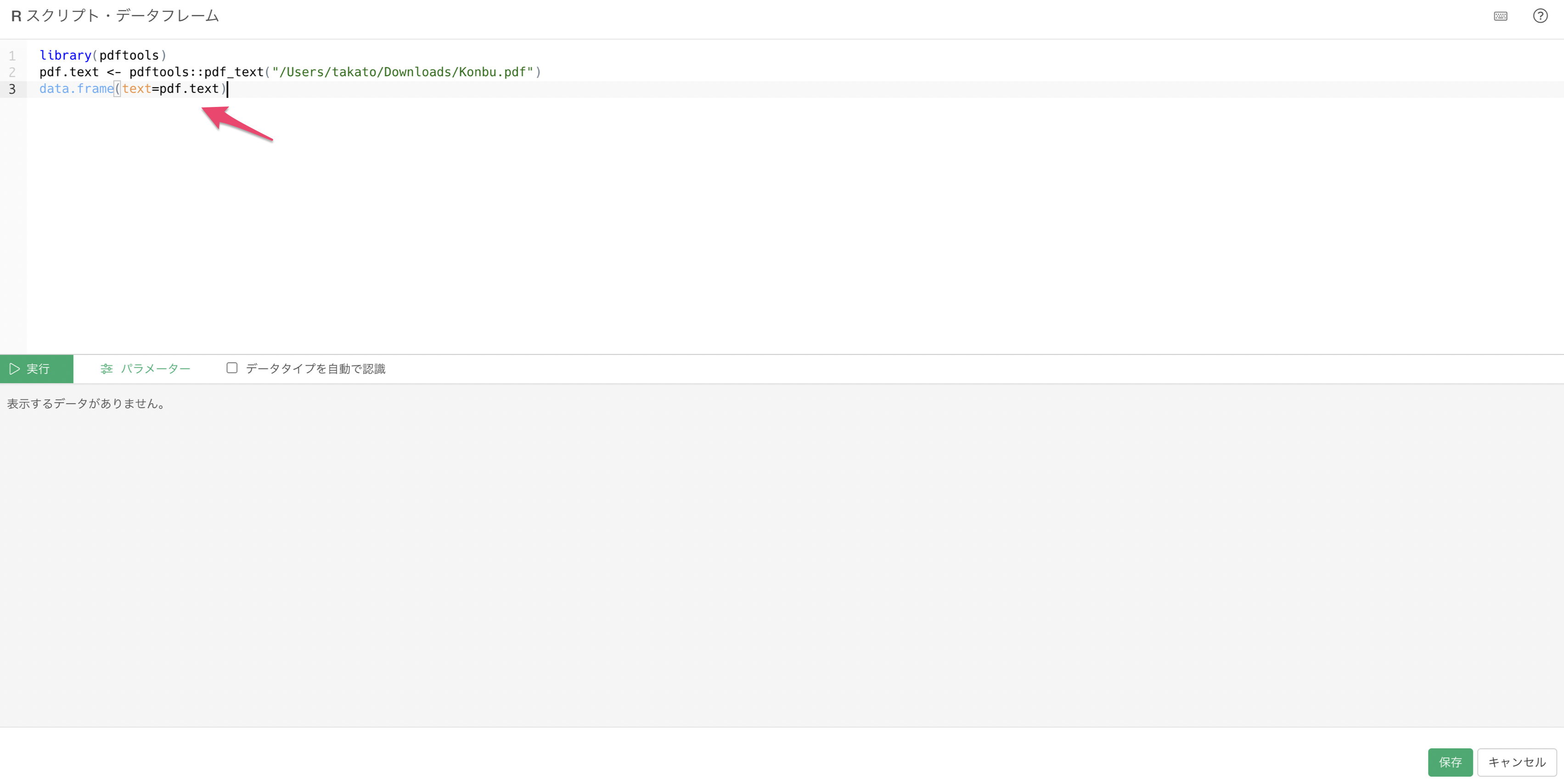
Task: Place cursor on library(pdftools) line
Action: [x=103, y=55]
